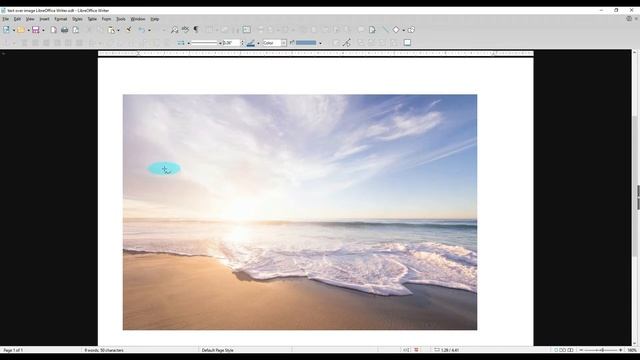Open the Paste dropdown arrow

pos(118,30)
